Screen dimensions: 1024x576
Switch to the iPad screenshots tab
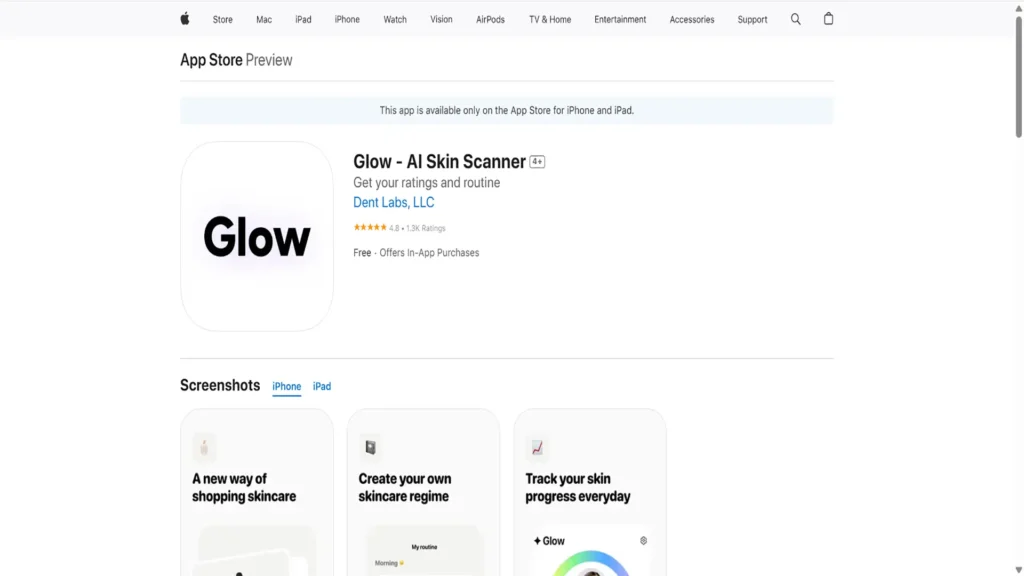coord(322,387)
